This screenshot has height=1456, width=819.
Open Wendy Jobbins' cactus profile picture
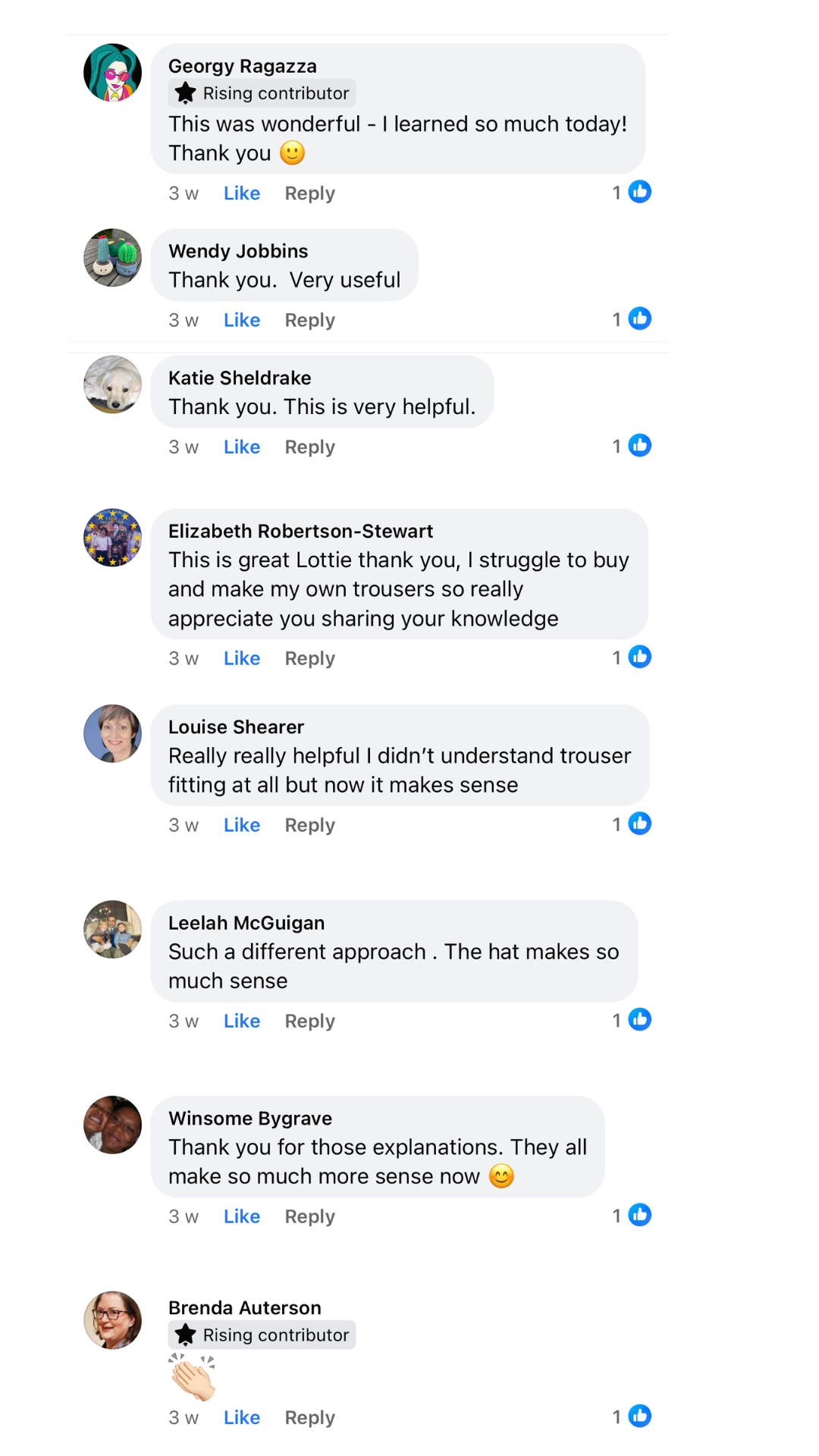(x=112, y=257)
